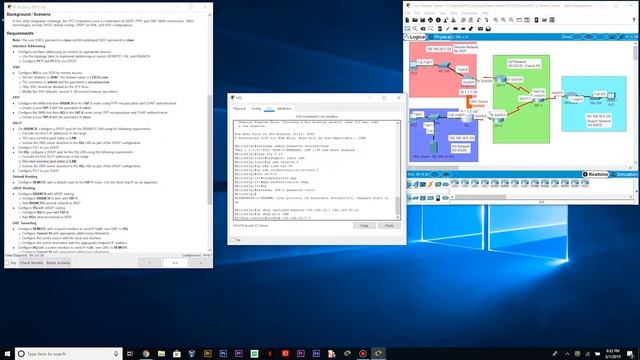Choose the Delete tool in the second toolbar
Viewport: 640px width, 360px height.
tap(423, 29)
